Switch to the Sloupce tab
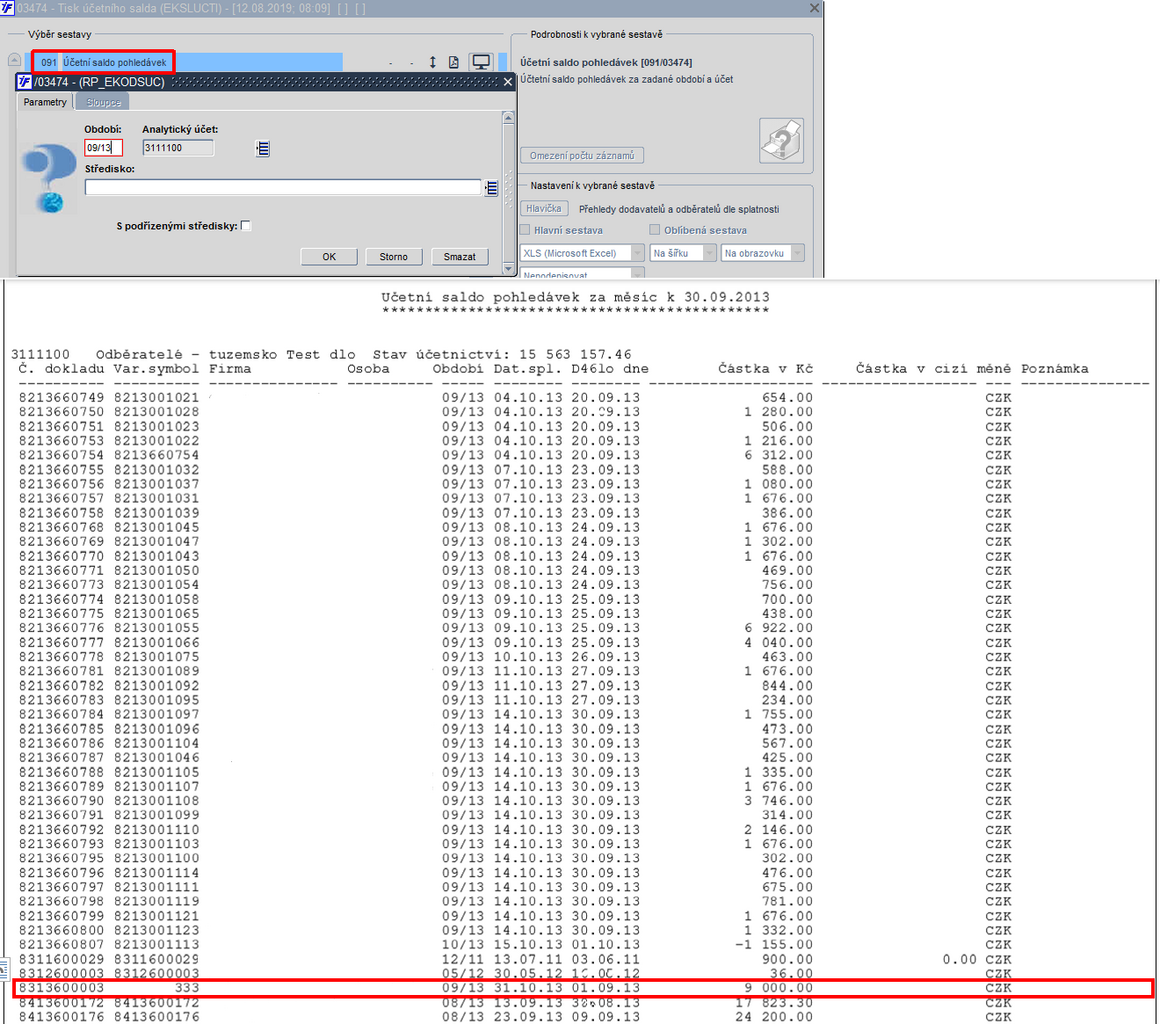 [104, 102]
